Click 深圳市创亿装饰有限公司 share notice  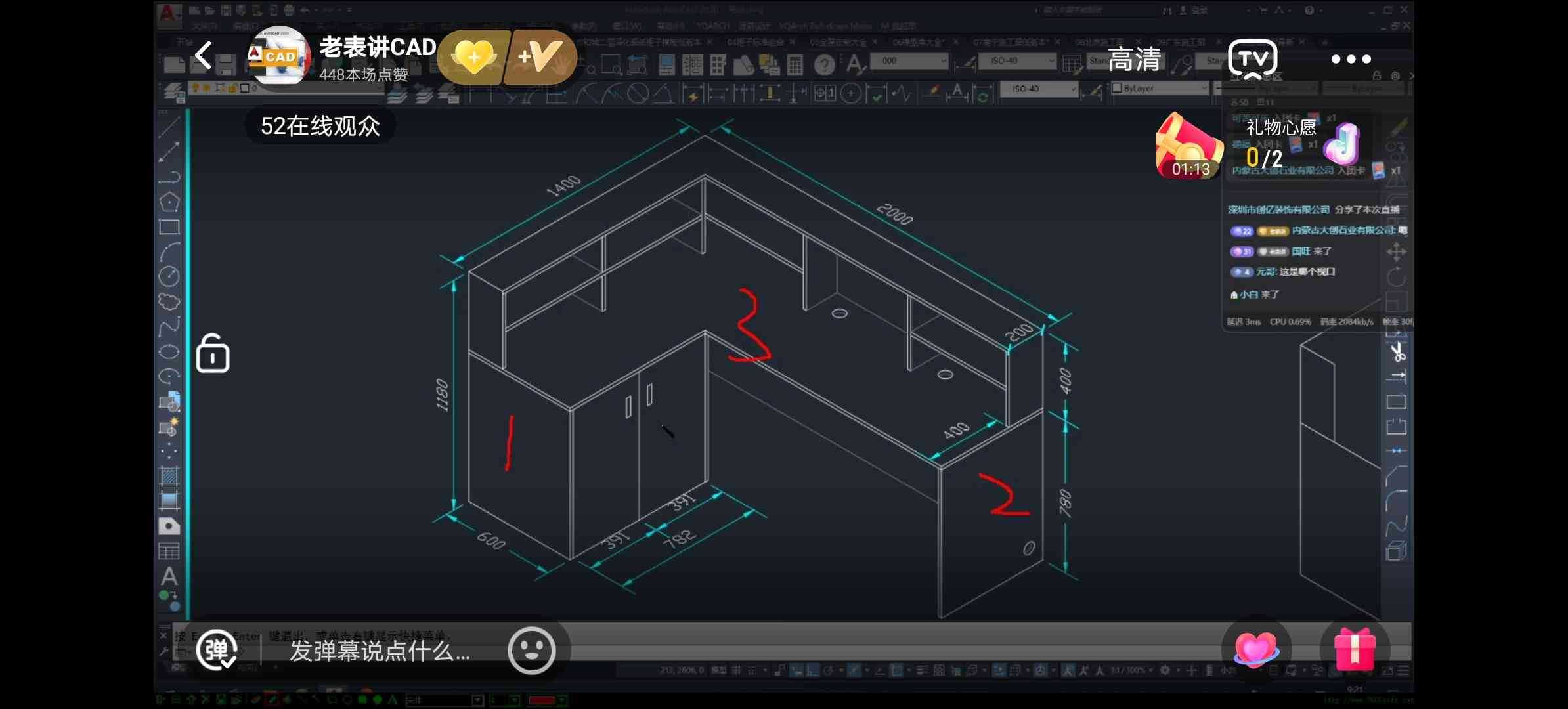[1313, 209]
